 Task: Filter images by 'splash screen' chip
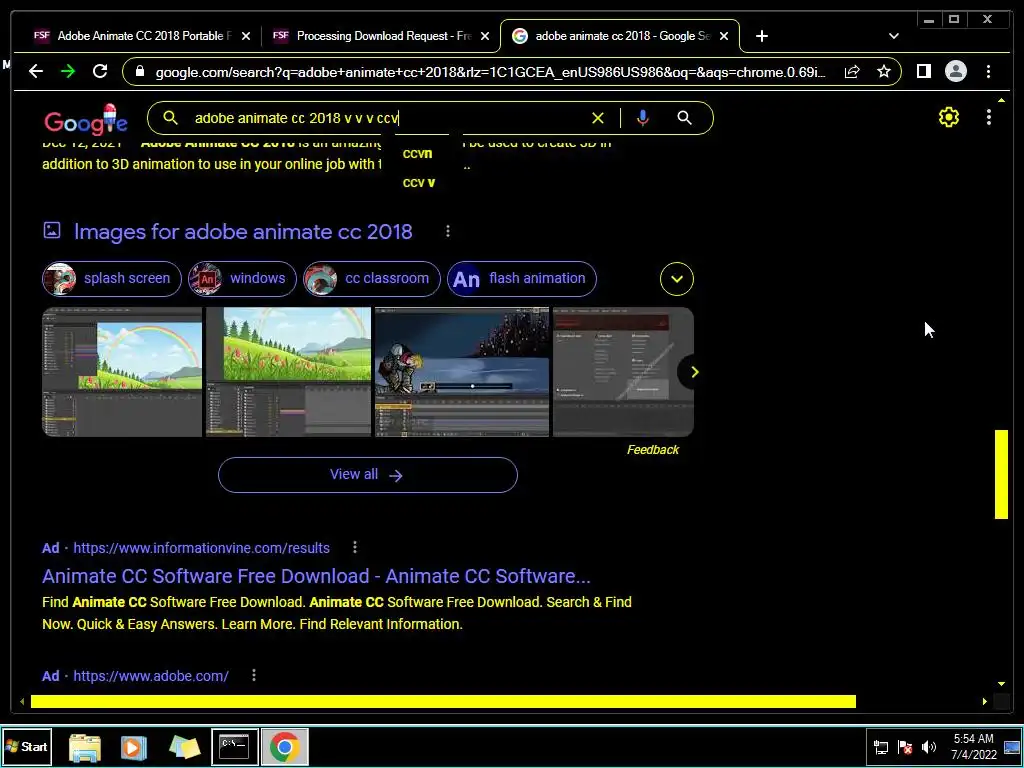(112, 279)
